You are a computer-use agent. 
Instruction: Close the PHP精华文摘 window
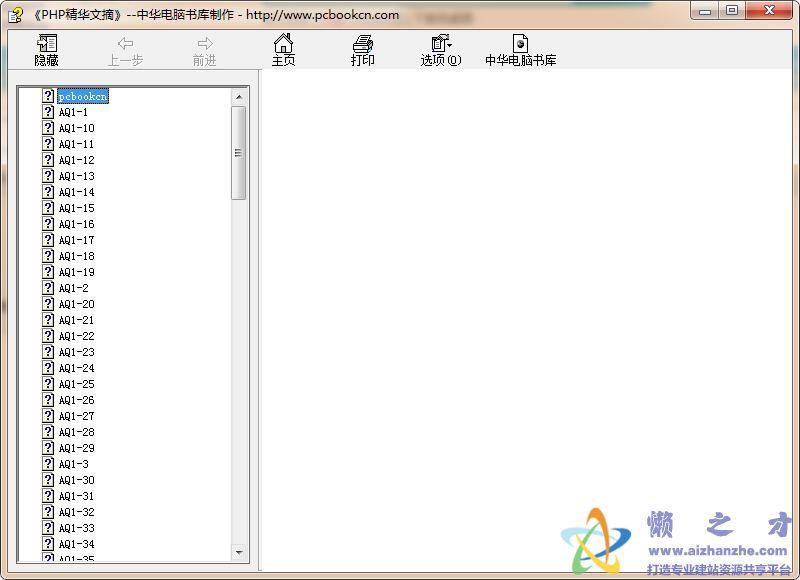point(769,11)
